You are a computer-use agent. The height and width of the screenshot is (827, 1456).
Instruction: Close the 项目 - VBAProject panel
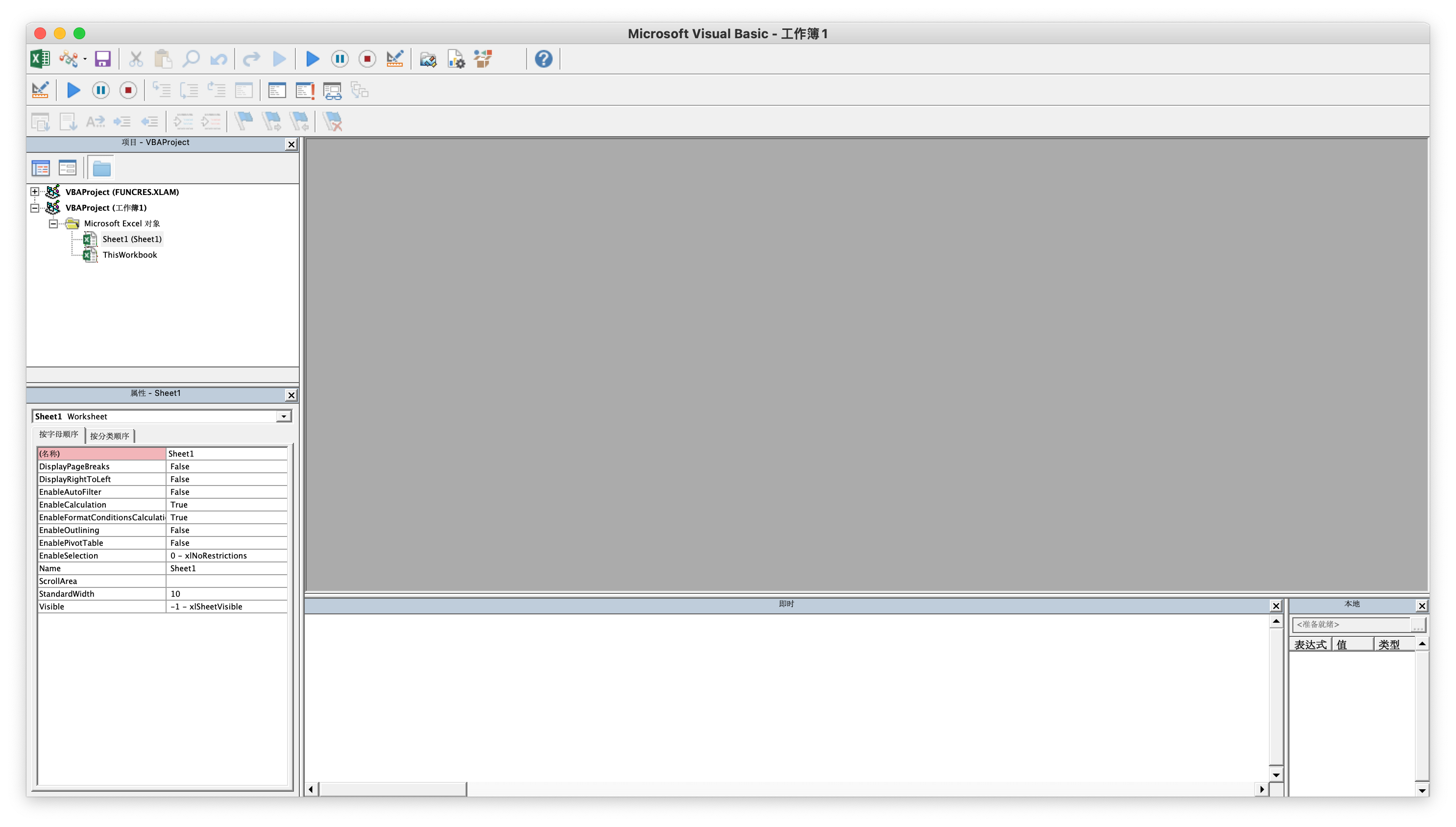291,144
